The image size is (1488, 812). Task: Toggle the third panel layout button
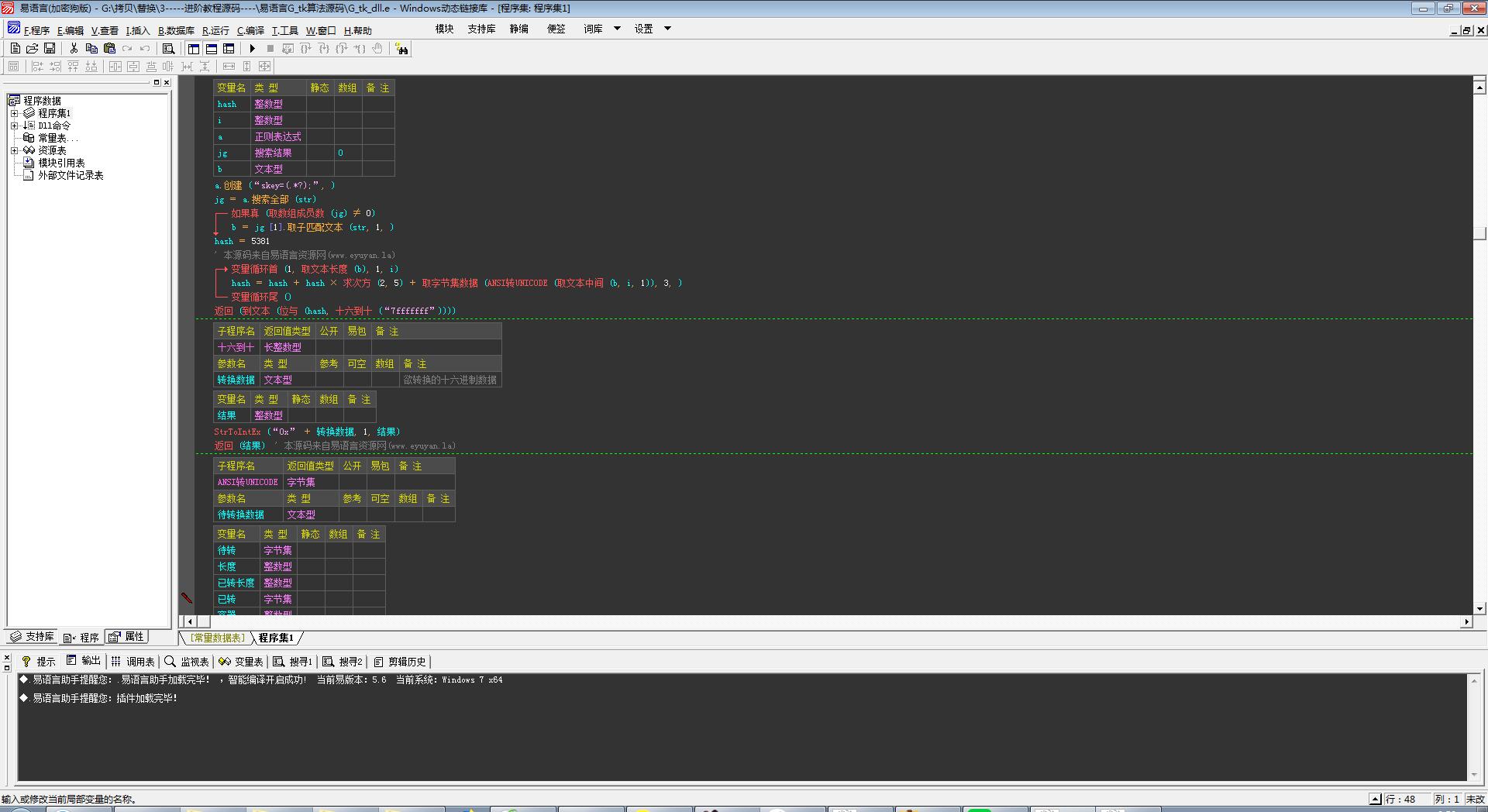tap(229, 48)
